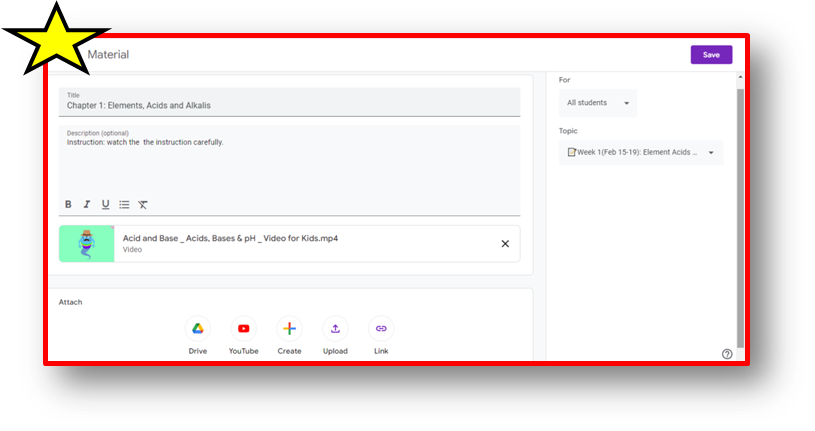Open the help question mark icon
The height and width of the screenshot is (431, 815).
point(727,354)
